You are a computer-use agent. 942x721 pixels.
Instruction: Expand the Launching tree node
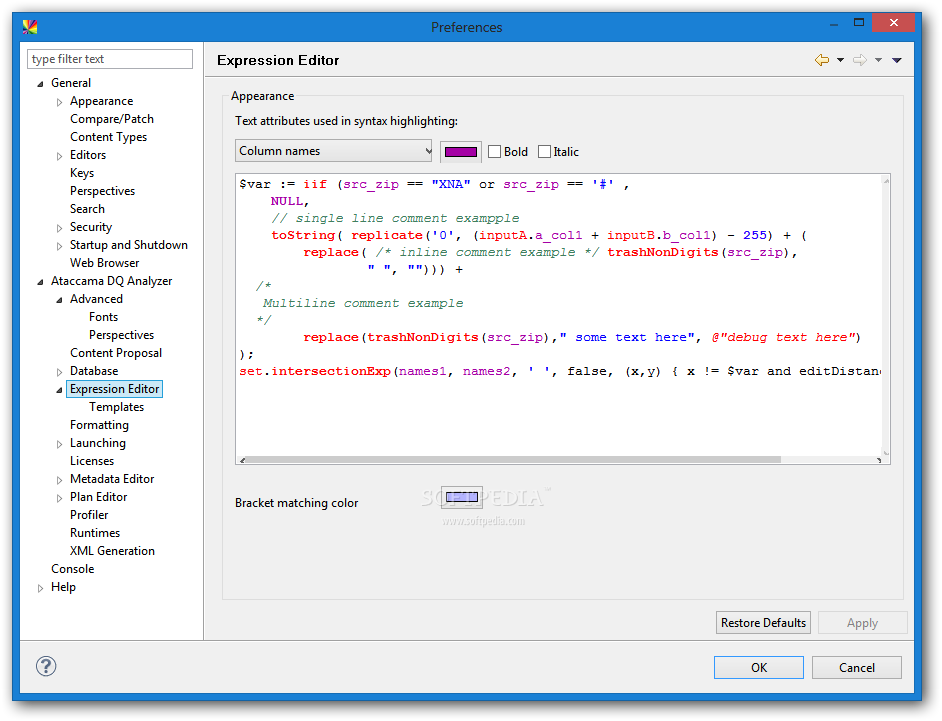coord(59,444)
